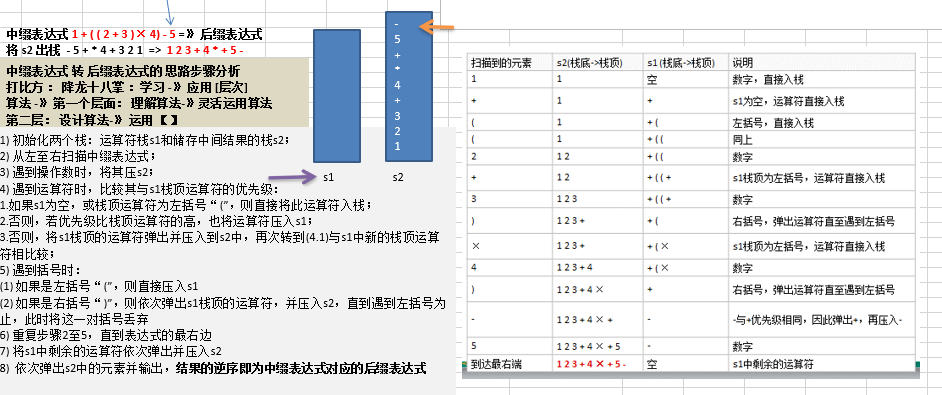This screenshot has height=395, width=942.
Task: Select the blue s2 stack rectangle shape
Action: click(x=409, y=86)
